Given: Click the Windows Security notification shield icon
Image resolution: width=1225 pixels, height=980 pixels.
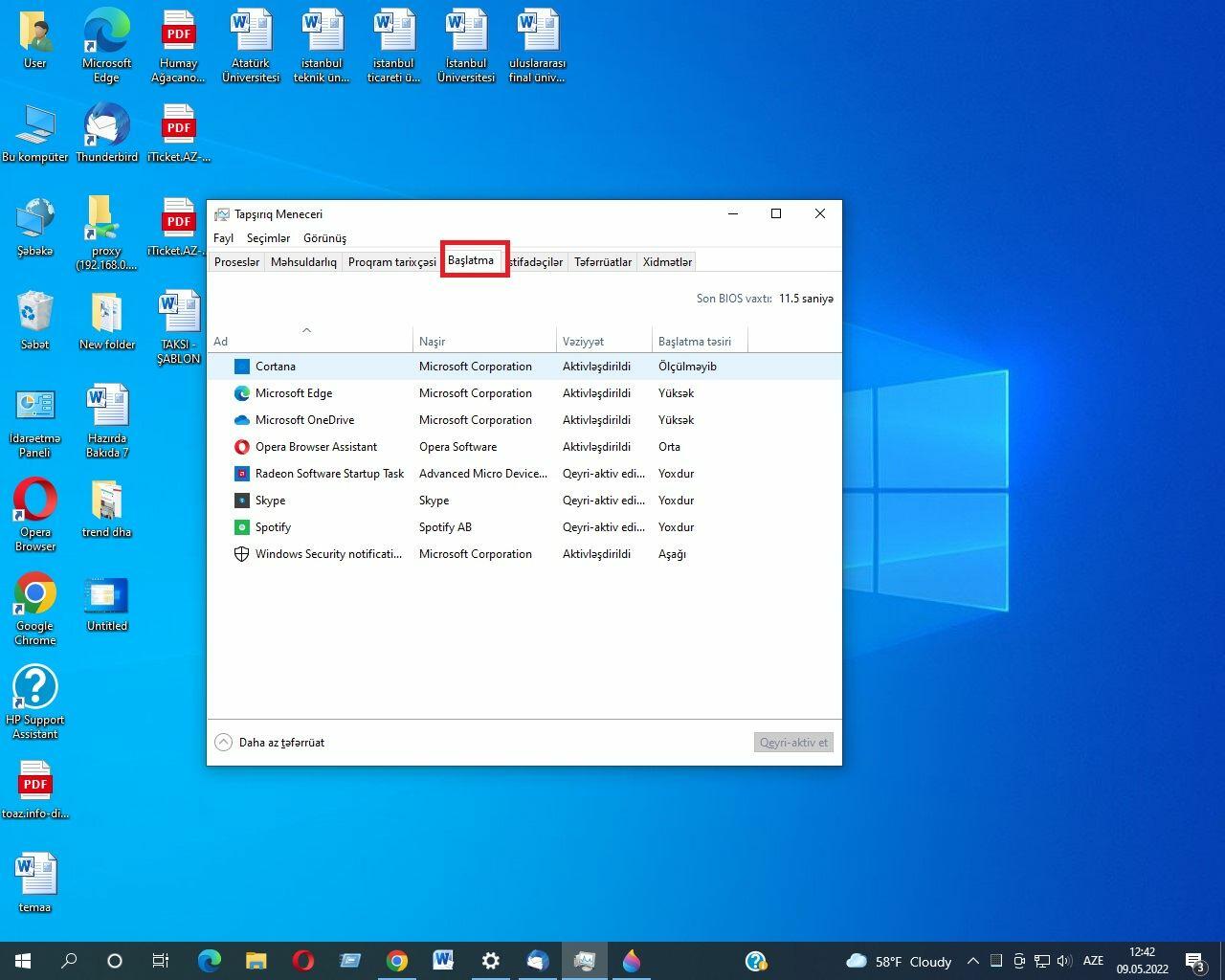Looking at the screenshot, I should 242,554.
